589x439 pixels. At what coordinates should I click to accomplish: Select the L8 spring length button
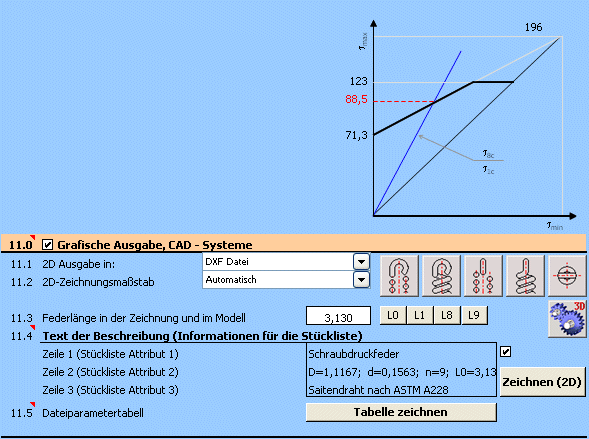[447, 315]
